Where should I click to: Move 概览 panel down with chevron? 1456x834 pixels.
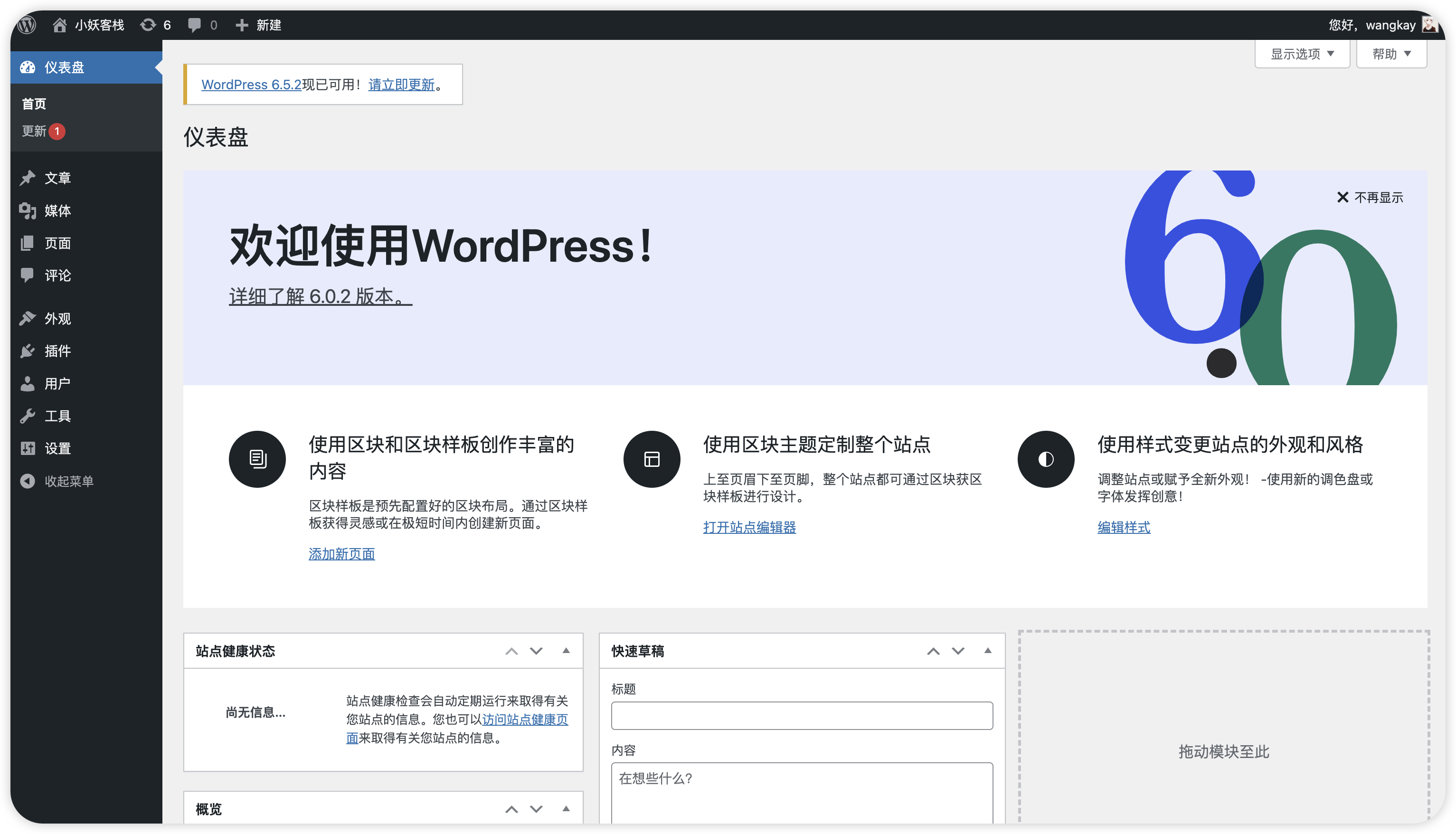click(536, 809)
